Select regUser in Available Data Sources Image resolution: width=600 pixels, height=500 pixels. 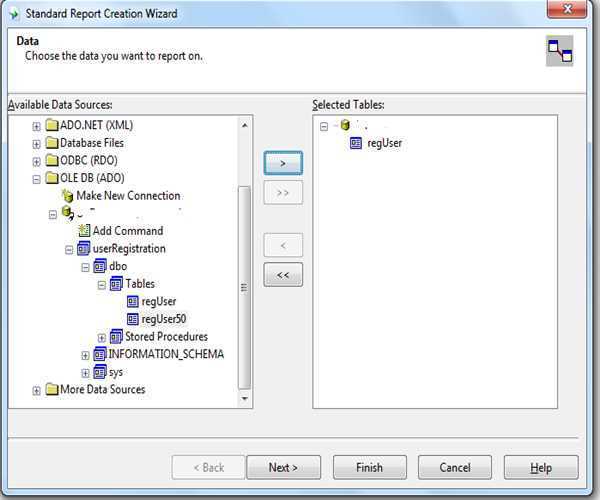(158, 302)
